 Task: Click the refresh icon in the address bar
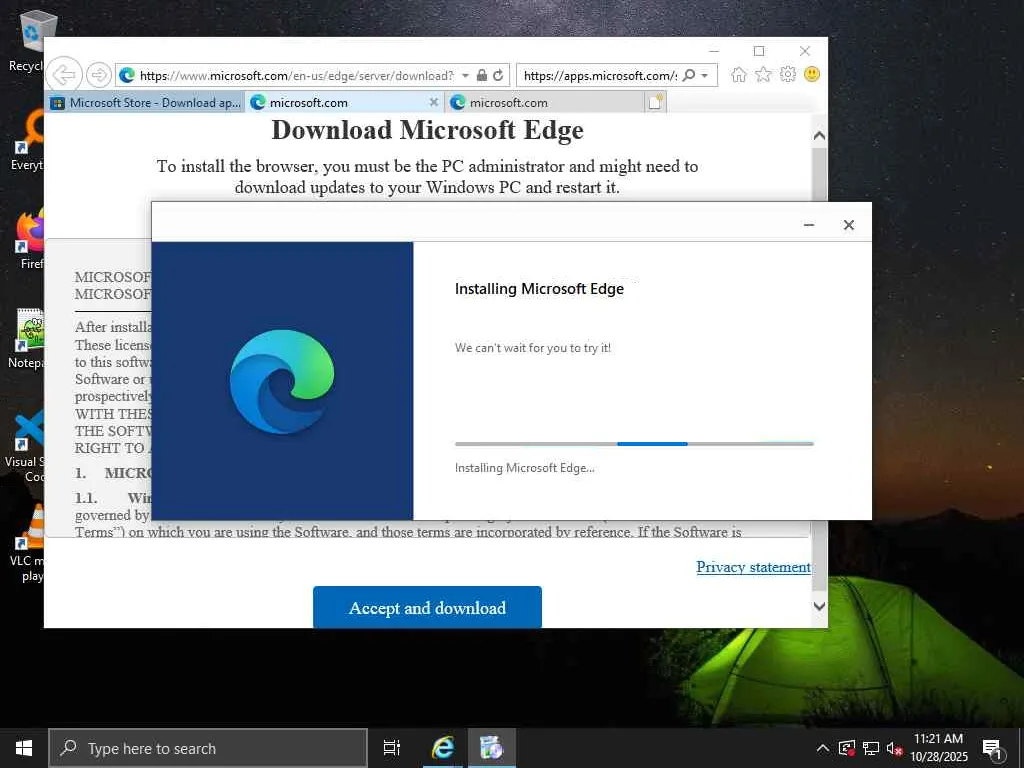498,75
